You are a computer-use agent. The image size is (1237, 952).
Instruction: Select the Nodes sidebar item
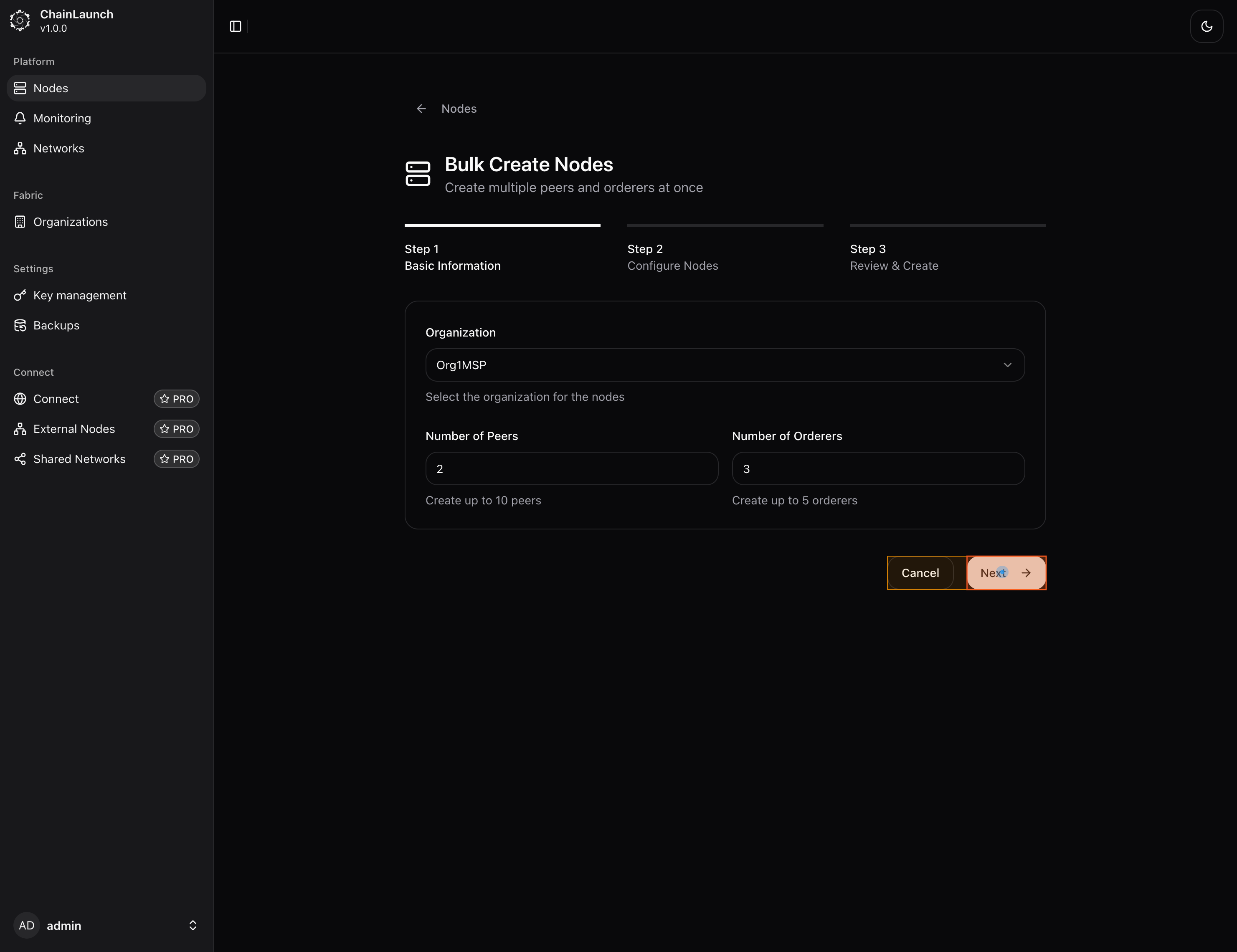coord(51,89)
